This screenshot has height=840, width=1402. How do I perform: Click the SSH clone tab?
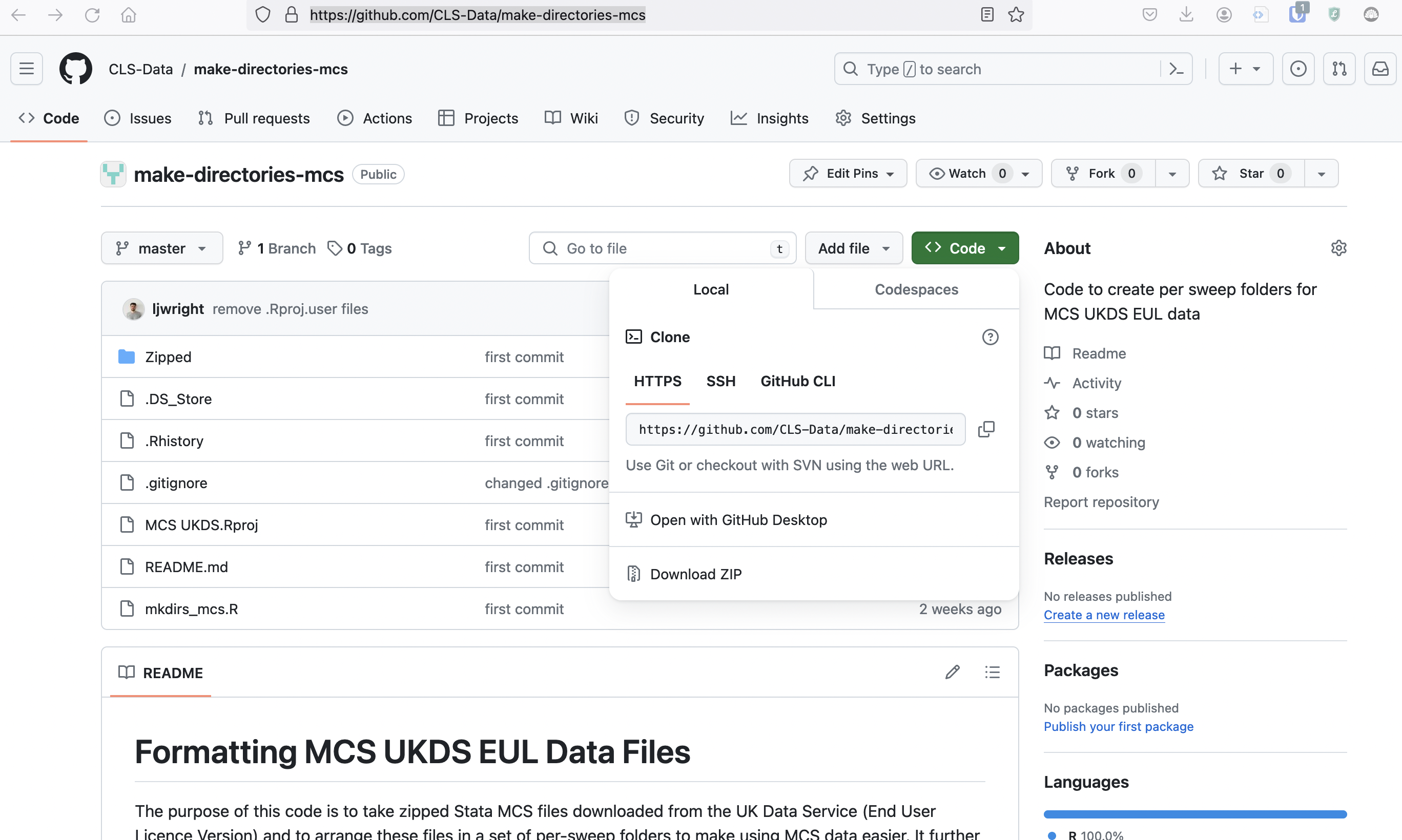[x=721, y=381]
